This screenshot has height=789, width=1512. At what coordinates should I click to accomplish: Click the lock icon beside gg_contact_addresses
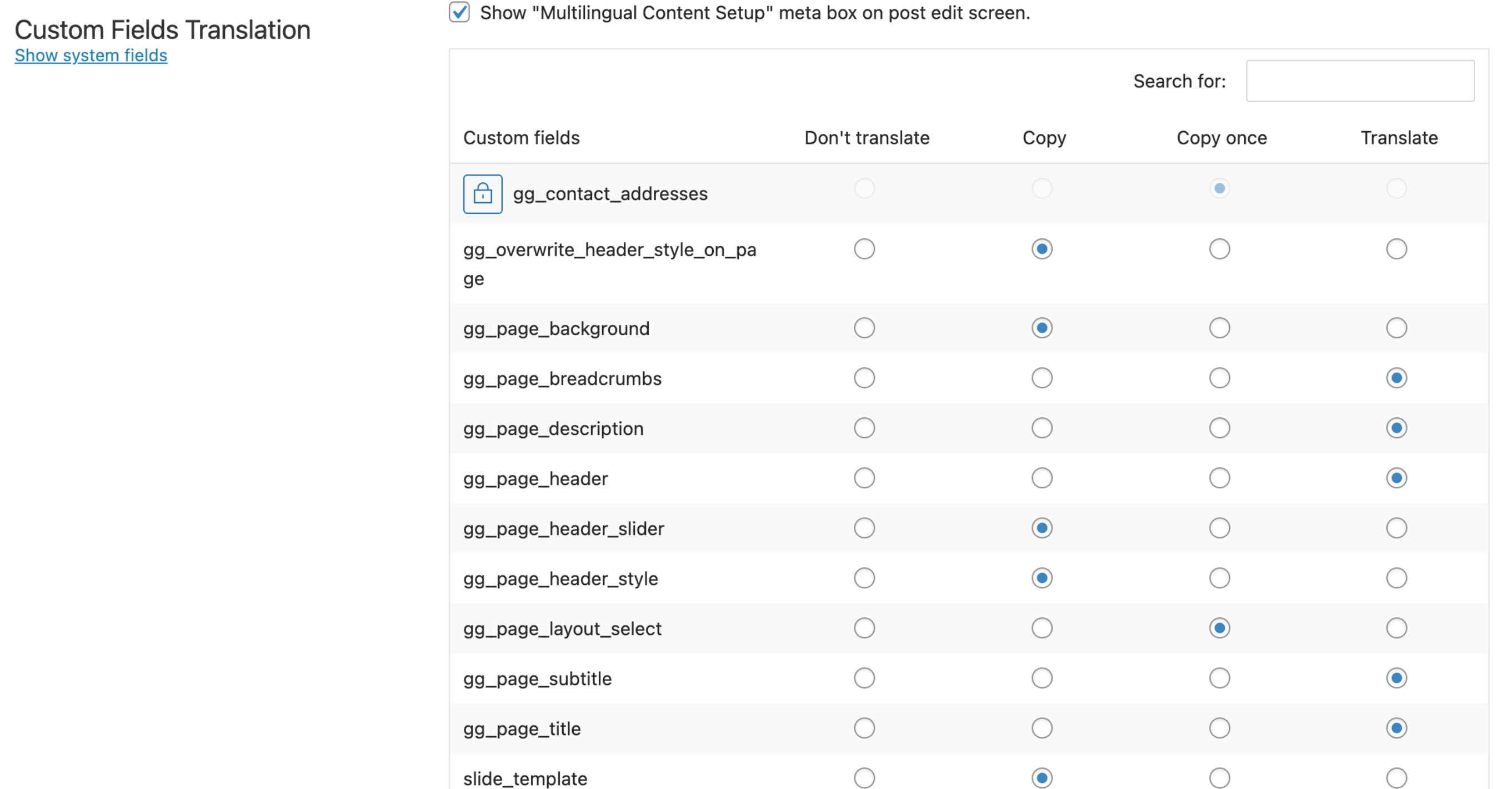coord(483,194)
